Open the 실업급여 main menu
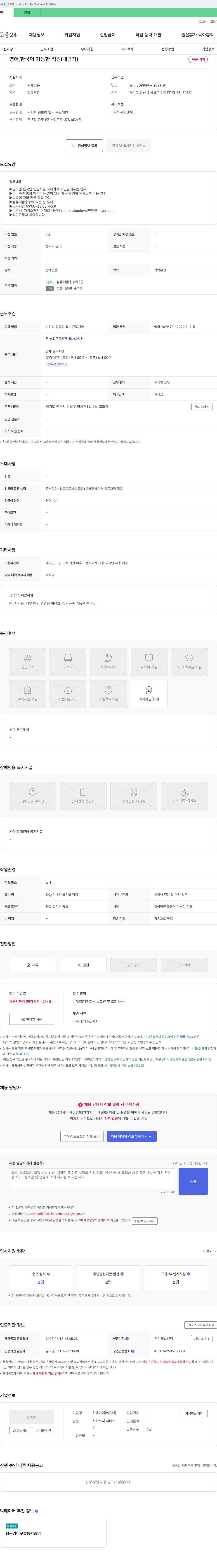Viewport: 217px width, 1568px height. point(107,35)
